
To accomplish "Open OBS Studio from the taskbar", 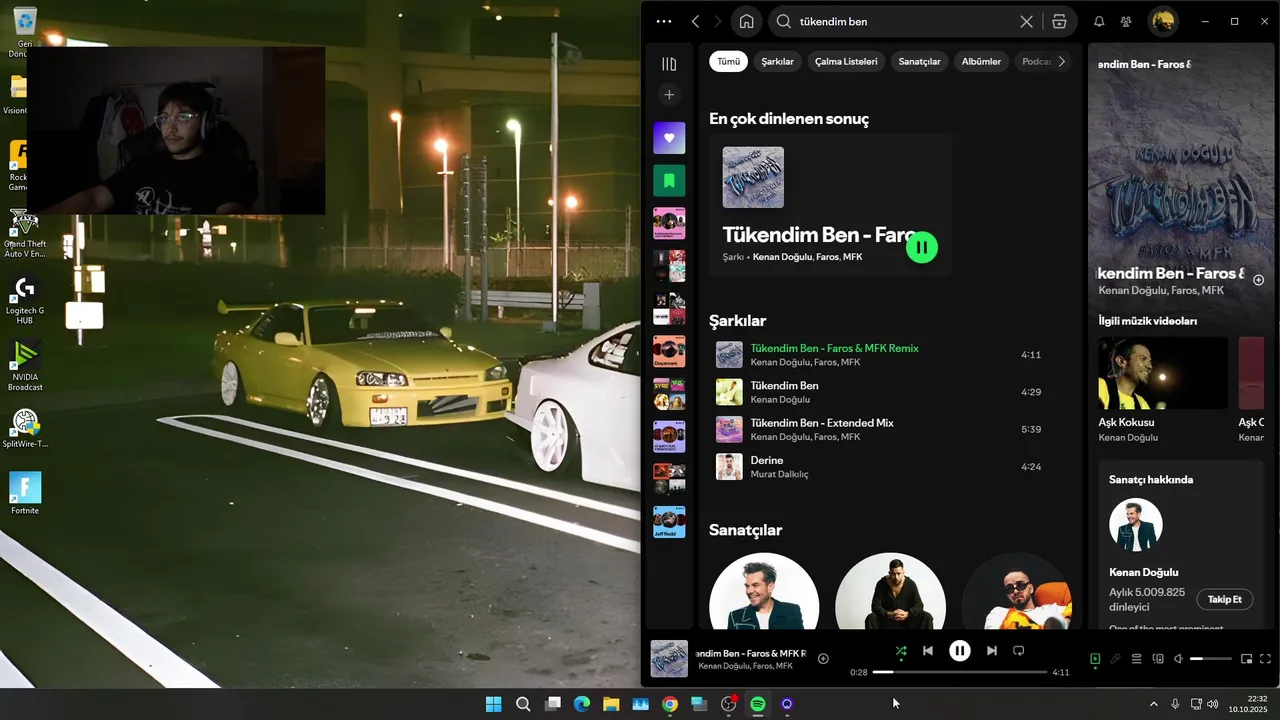I will pos(728,704).
